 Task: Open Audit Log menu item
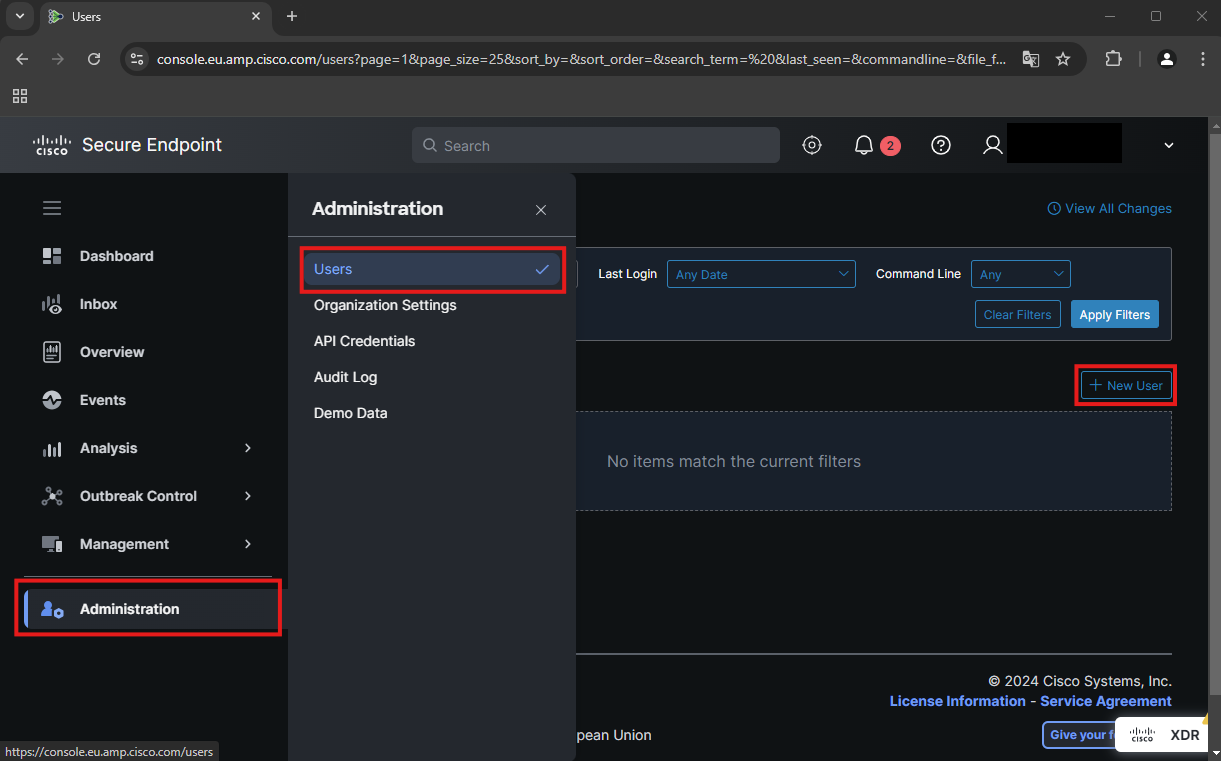(345, 377)
